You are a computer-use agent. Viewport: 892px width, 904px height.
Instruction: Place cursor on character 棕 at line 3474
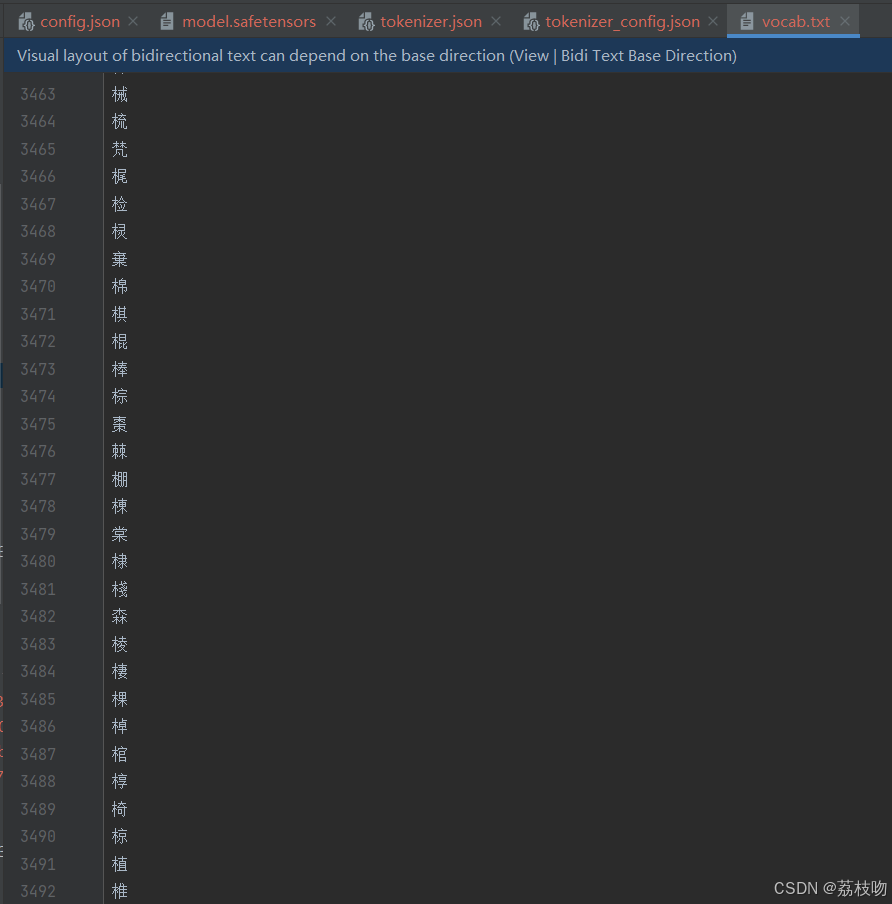tap(119, 397)
